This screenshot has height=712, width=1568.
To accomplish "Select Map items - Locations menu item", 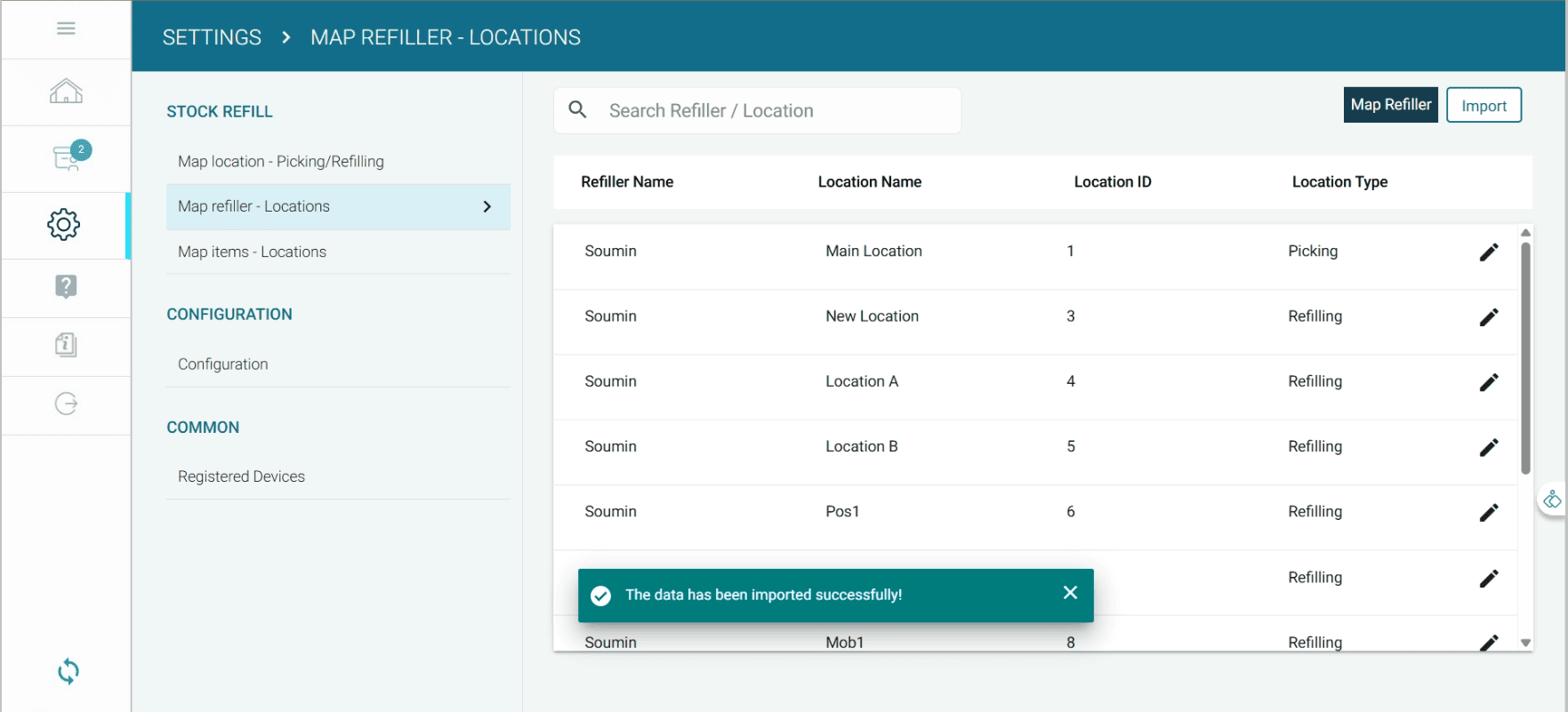I will 252,252.
